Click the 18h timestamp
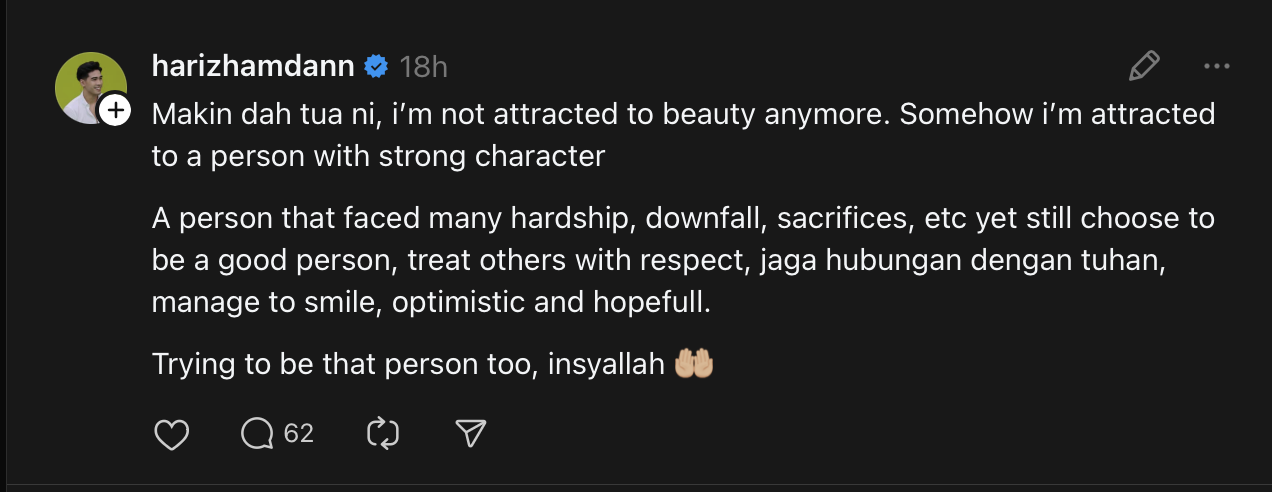The image size is (1272, 492). tap(423, 67)
